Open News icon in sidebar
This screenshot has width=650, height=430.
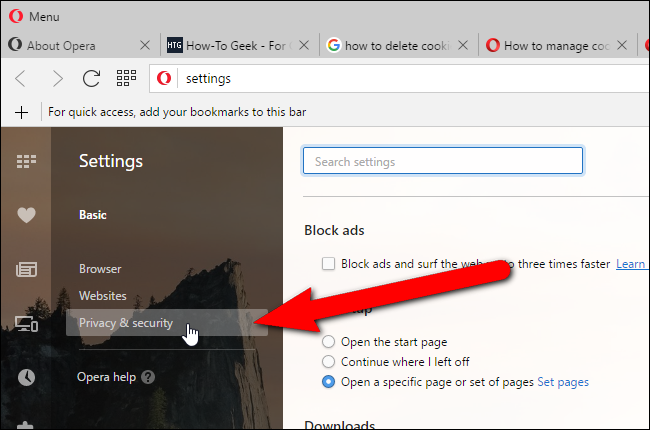(x=26, y=270)
